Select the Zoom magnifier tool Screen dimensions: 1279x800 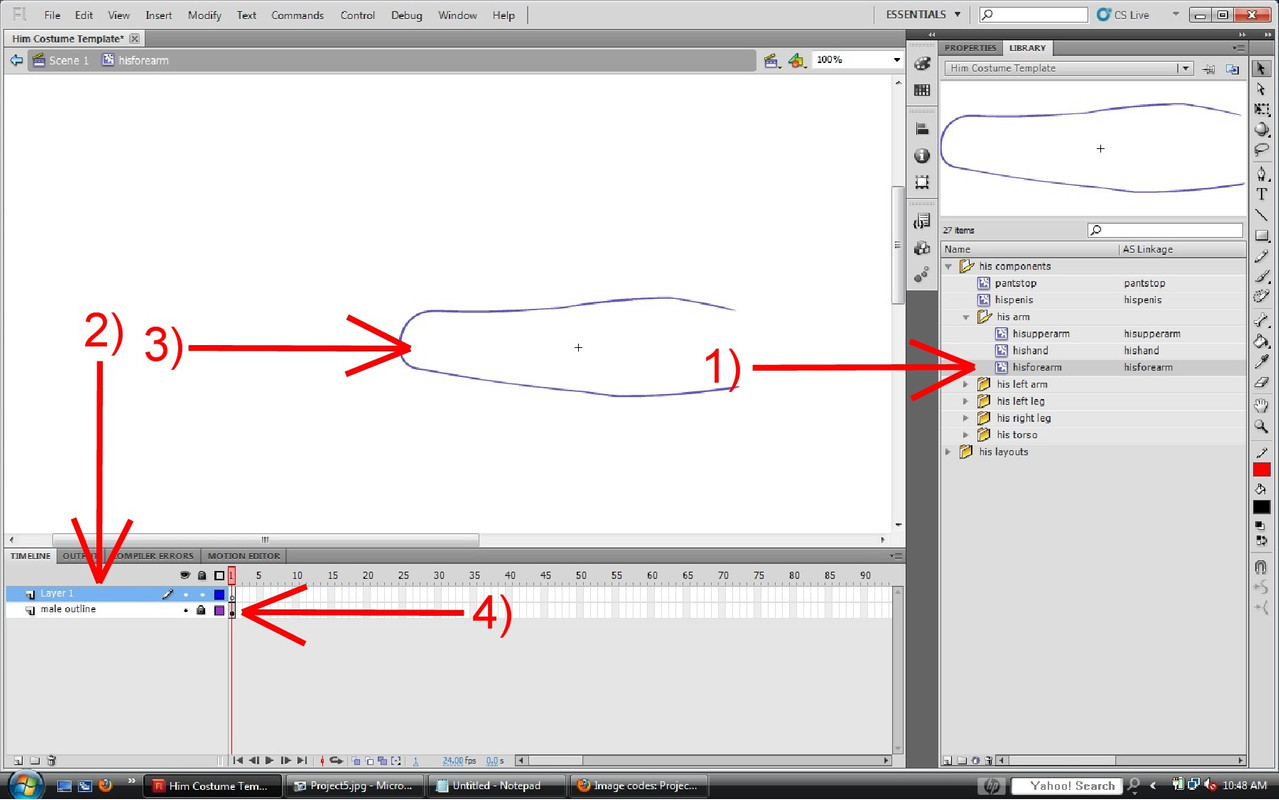tap(1261, 427)
